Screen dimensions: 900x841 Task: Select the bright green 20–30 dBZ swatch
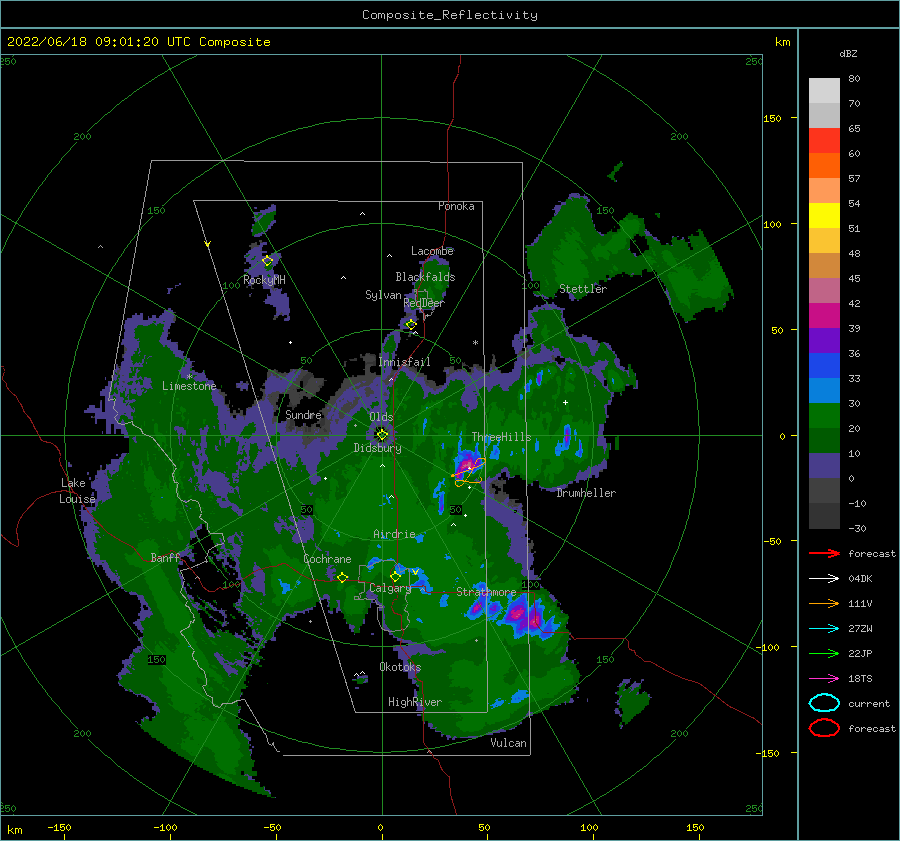point(824,416)
